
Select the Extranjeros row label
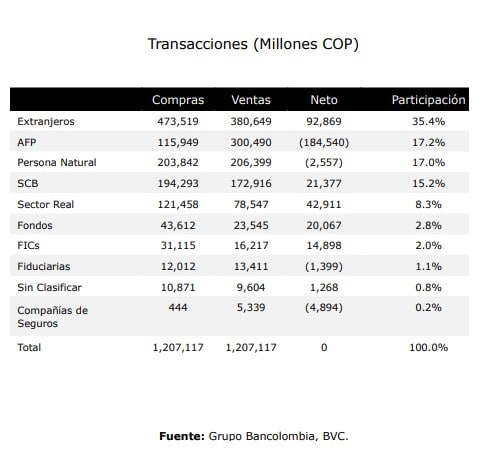46,122
